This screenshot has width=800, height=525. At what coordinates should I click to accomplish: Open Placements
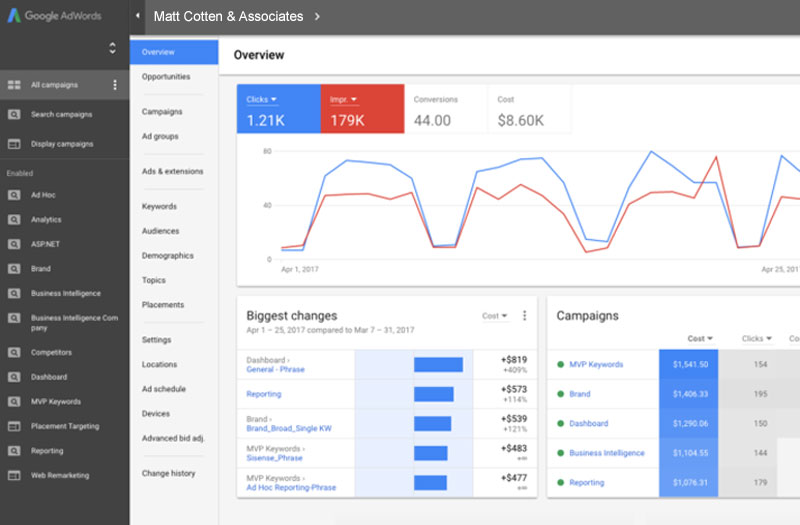click(163, 305)
